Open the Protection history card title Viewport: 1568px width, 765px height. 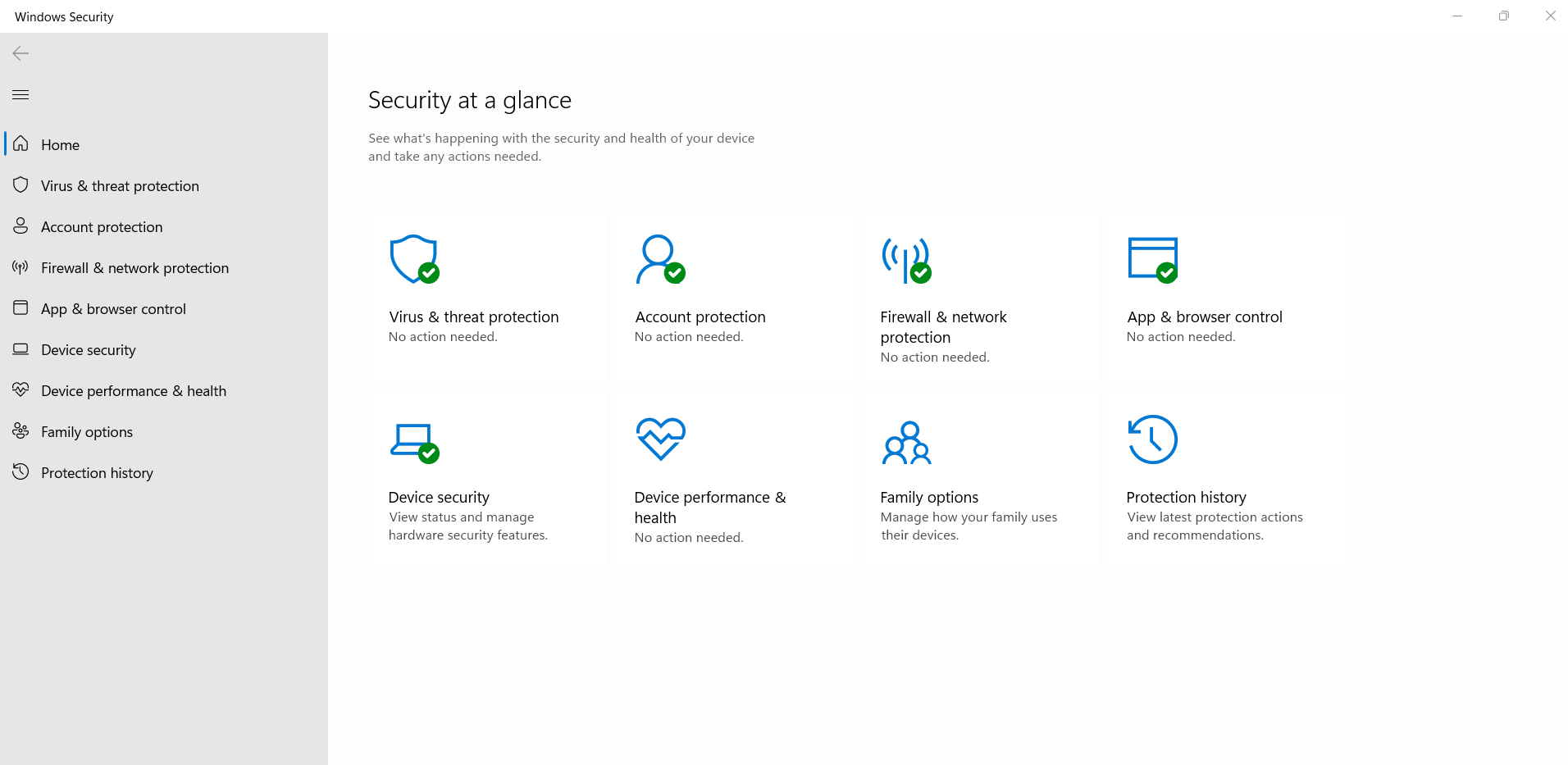pos(1186,497)
